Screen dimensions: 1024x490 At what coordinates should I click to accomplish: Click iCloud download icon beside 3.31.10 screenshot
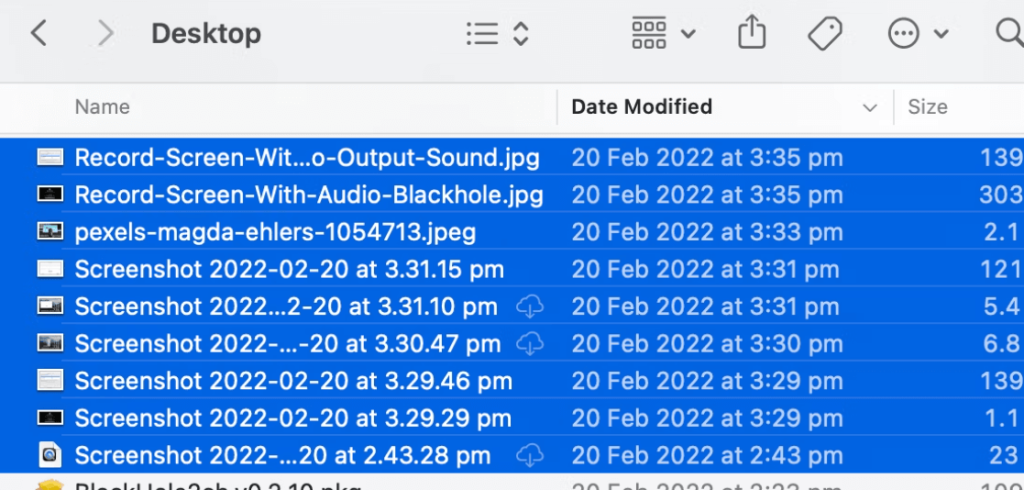[530, 307]
